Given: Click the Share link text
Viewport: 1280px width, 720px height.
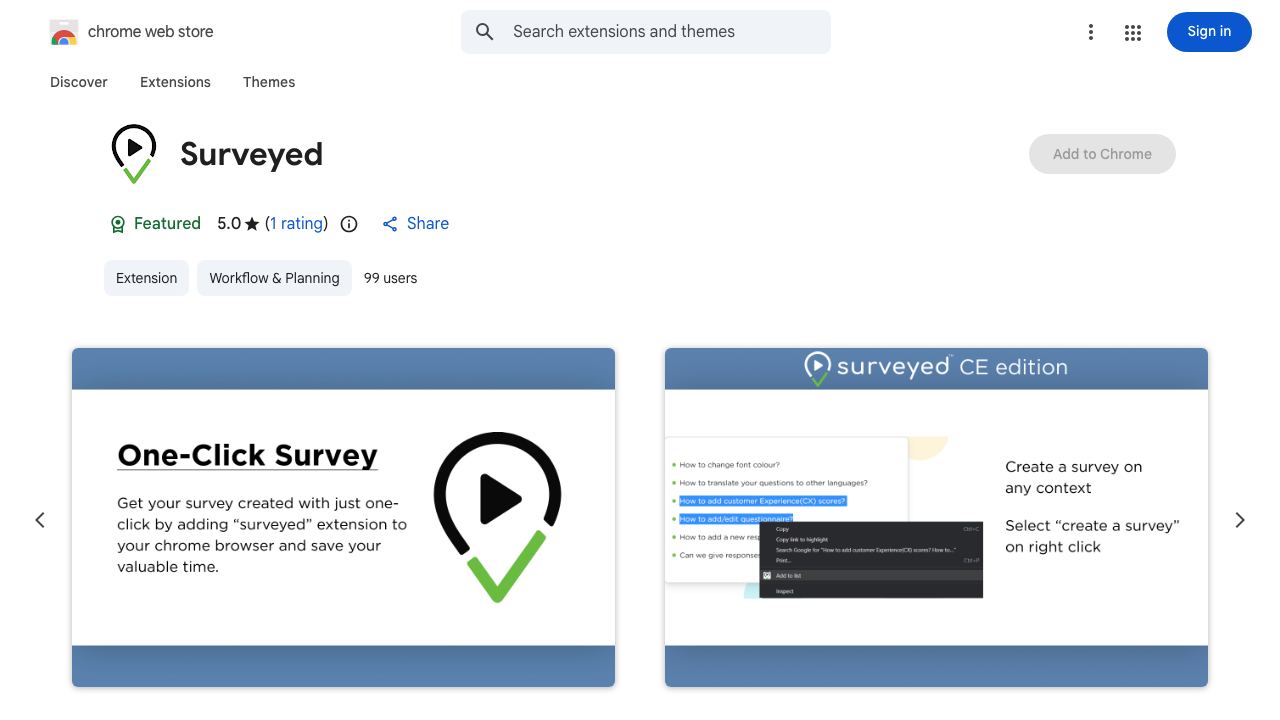Looking at the screenshot, I should point(428,224).
